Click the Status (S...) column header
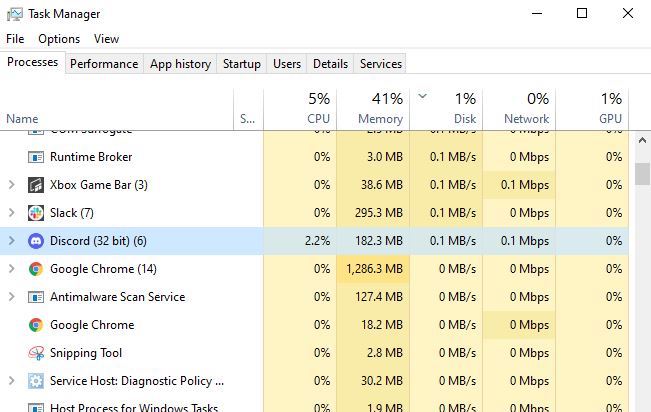 coord(248,109)
